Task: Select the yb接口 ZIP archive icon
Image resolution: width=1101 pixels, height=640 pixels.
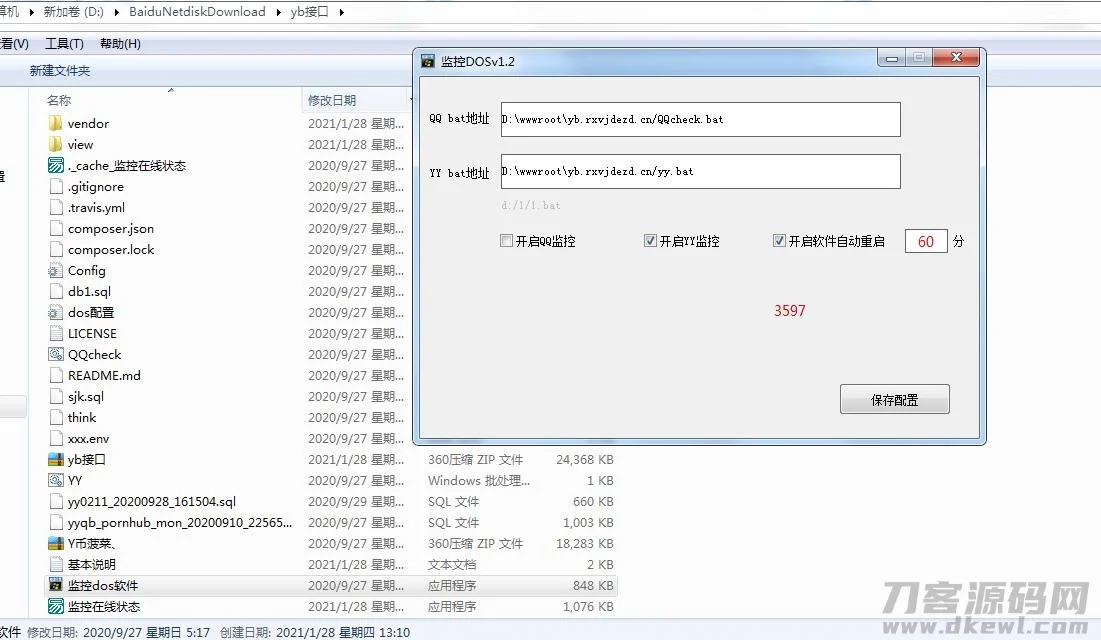Action: coord(56,459)
